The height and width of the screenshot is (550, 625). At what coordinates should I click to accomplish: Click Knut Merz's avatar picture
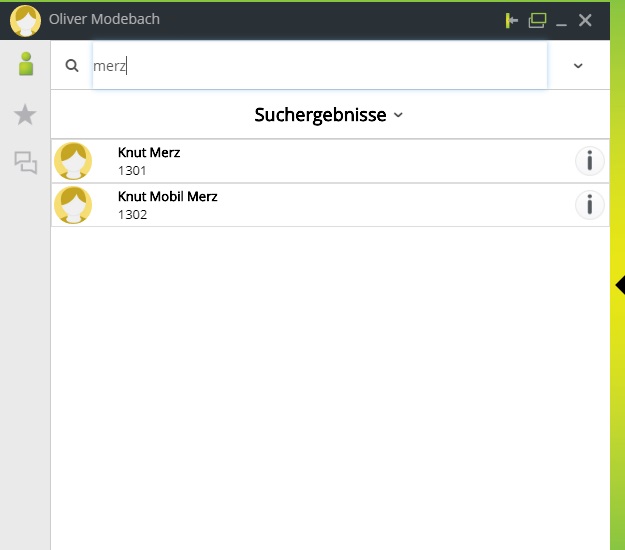(x=73, y=161)
